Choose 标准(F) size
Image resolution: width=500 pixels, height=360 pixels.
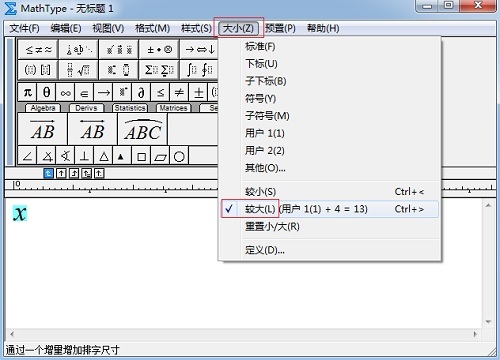click(x=330, y=47)
